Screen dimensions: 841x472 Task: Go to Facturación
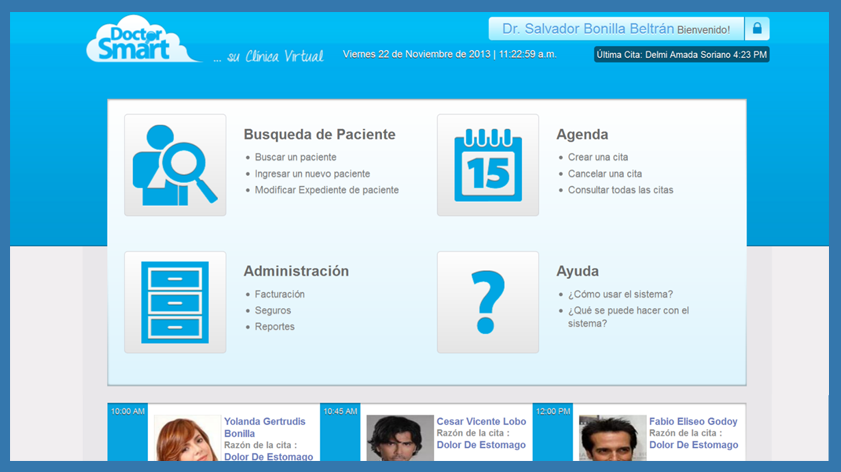tap(280, 295)
